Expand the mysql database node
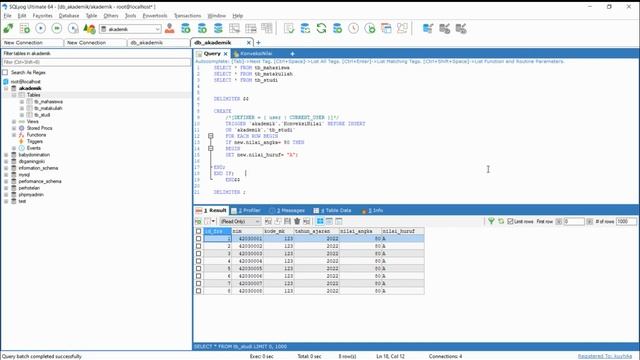The width and height of the screenshot is (640, 360). point(6,175)
